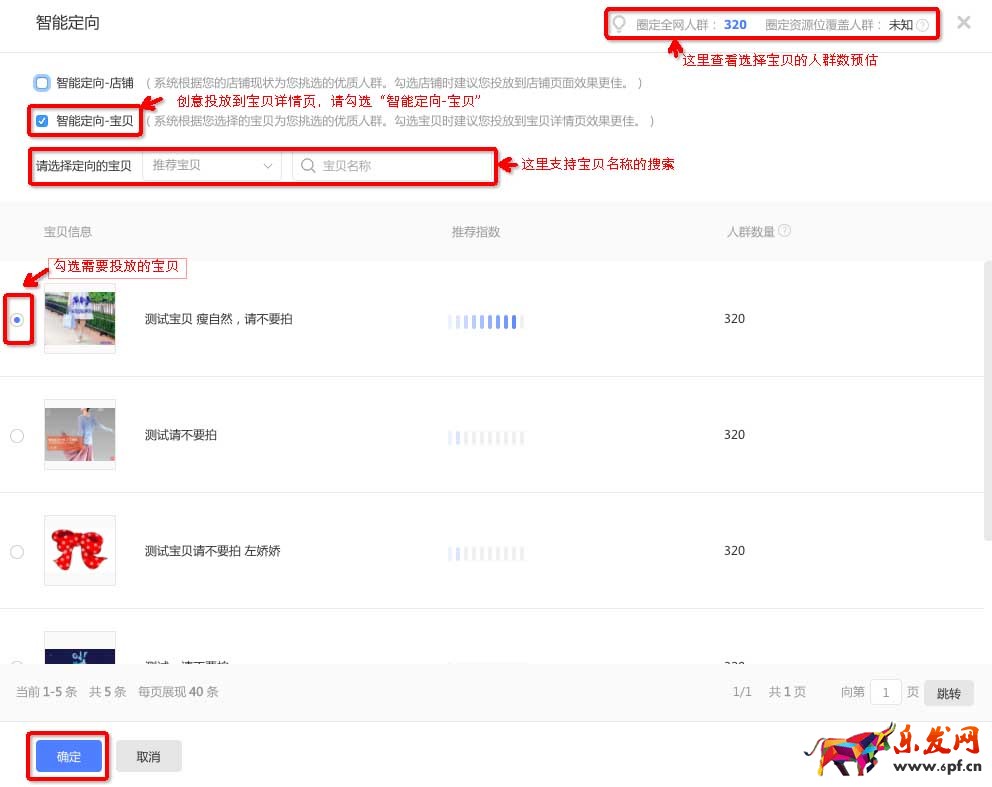Select radio button for 测试请不要拍
992x787 pixels.
pyautogui.click(x=17, y=435)
